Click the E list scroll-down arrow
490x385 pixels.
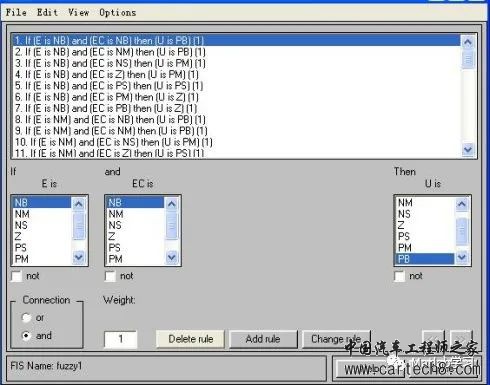click(79, 257)
